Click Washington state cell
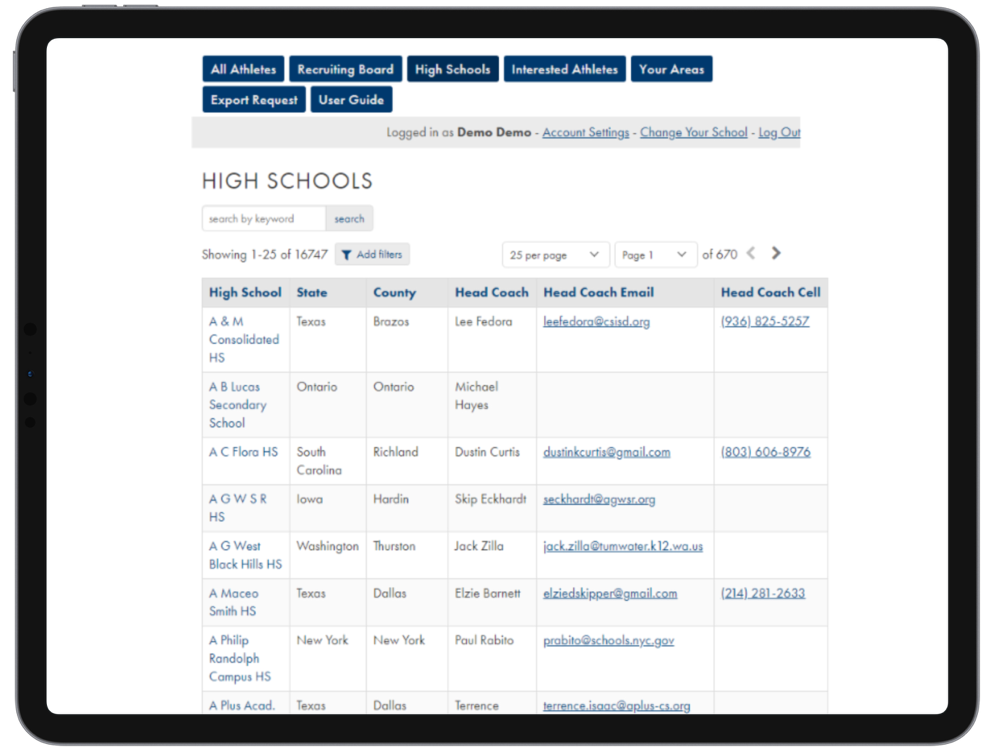Image resolution: width=1000 pixels, height=750 pixels. point(327,547)
